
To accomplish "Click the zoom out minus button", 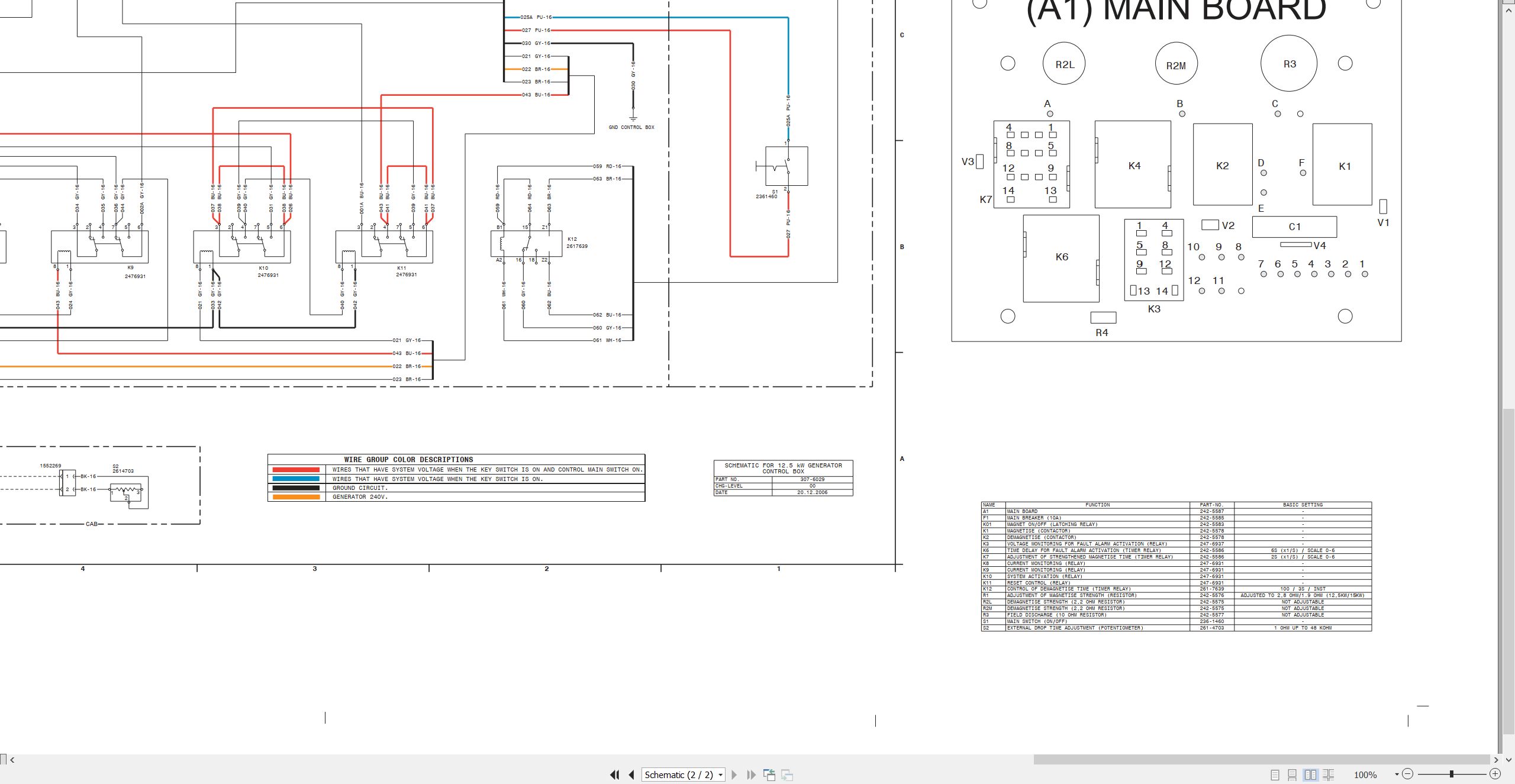I will 1408,774.
